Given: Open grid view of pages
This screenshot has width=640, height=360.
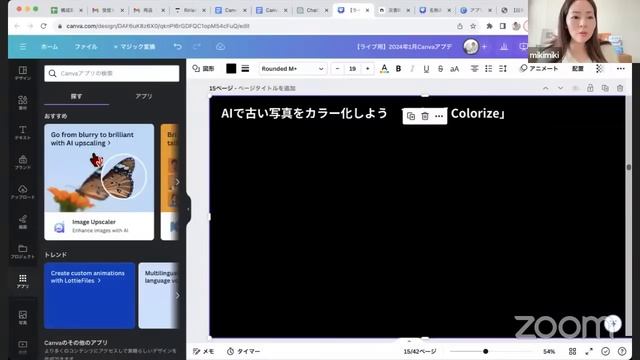Looking at the screenshot, I should [x=573, y=351].
